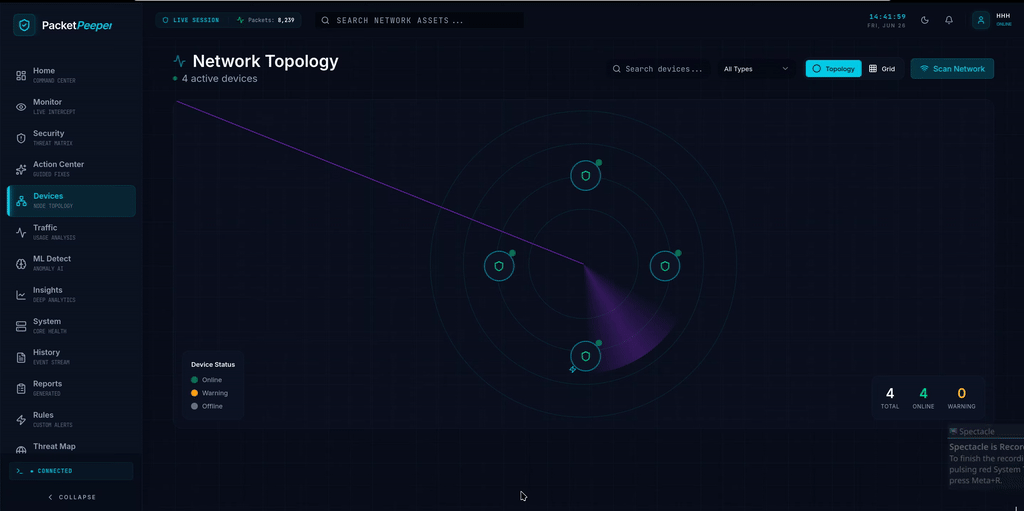Open ML Detect Anomaly AI

pos(72,263)
